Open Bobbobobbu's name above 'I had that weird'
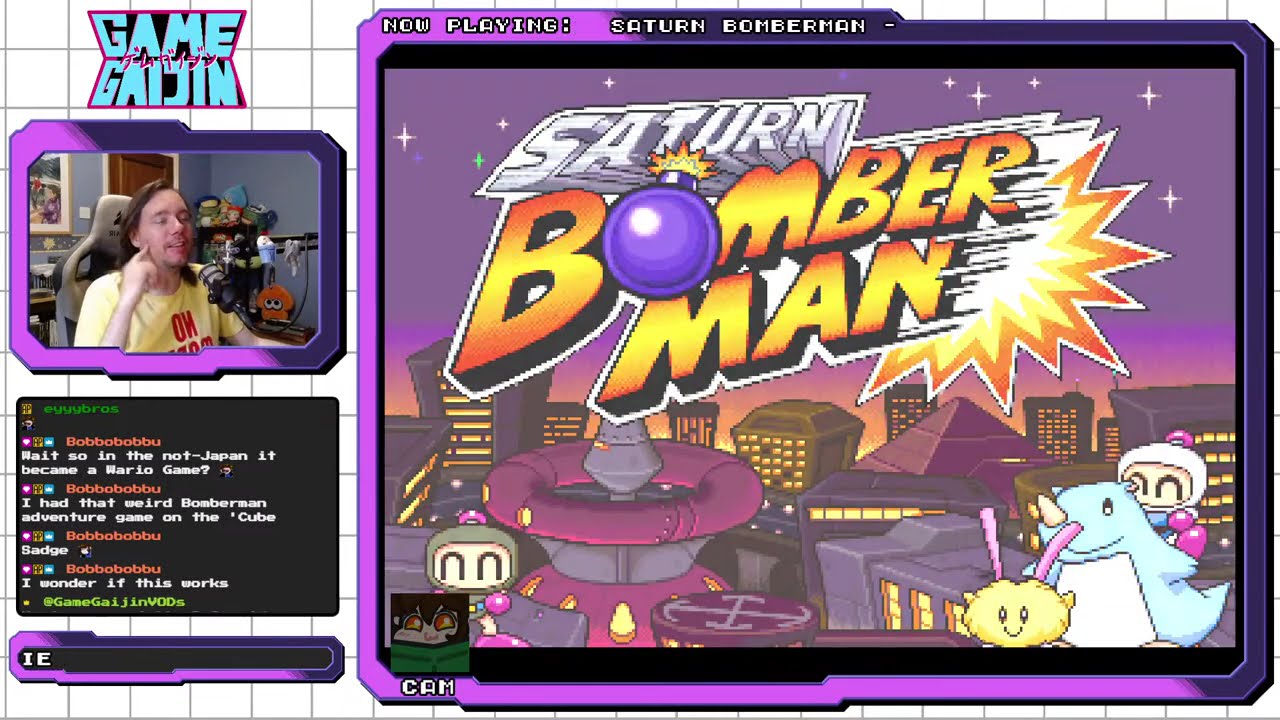The image size is (1280, 720). 113,489
